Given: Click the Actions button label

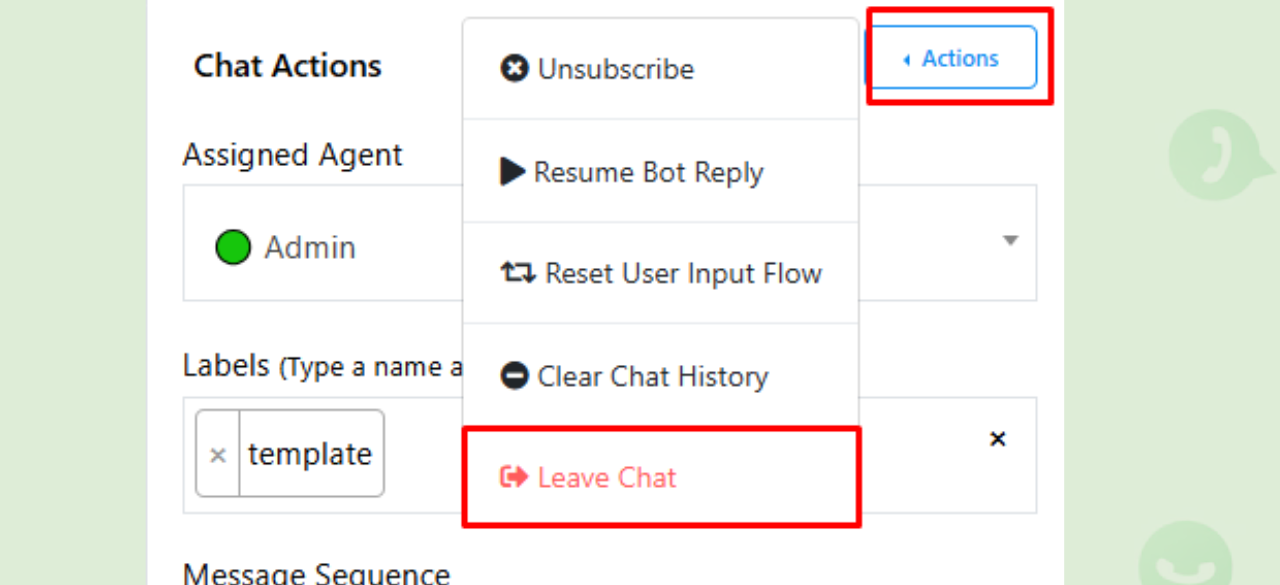Looking at the screenshot, I should (960, 58).
